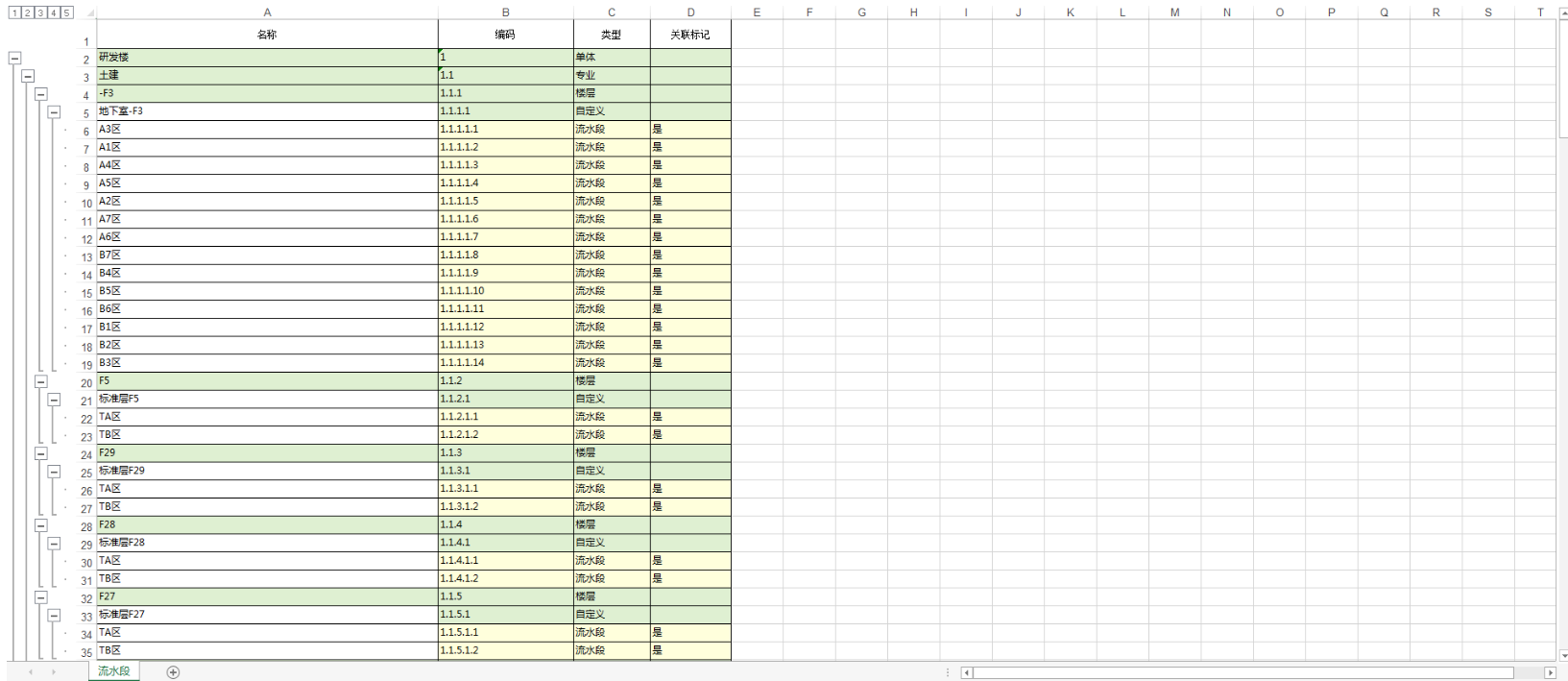The width and height of the screenshot is (1568, 681).
Task: Click the select-all corner triangle
Action: click(x=90, y=13)
